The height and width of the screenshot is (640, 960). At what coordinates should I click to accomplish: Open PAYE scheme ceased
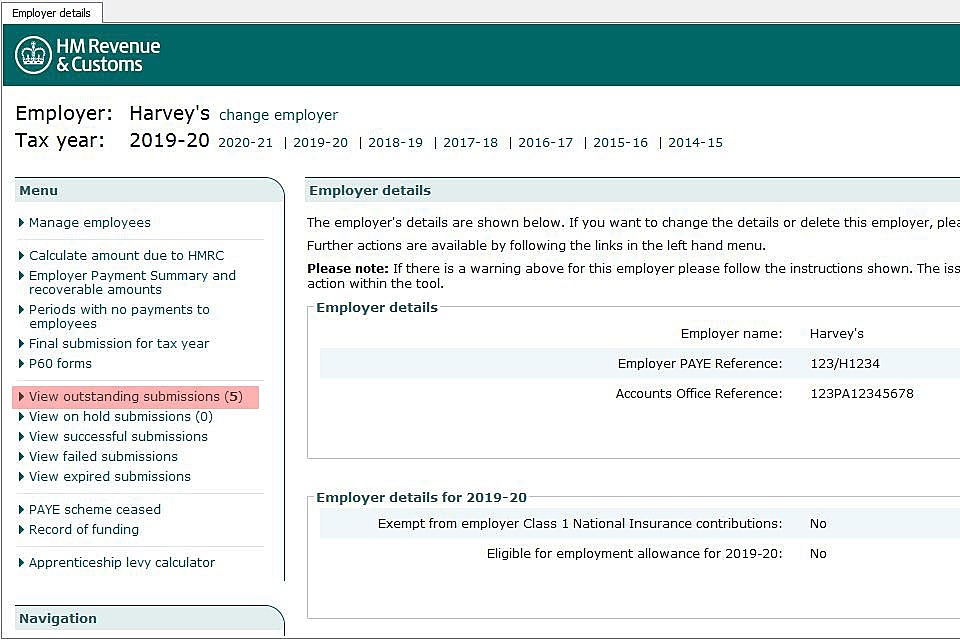coord(94,510)
